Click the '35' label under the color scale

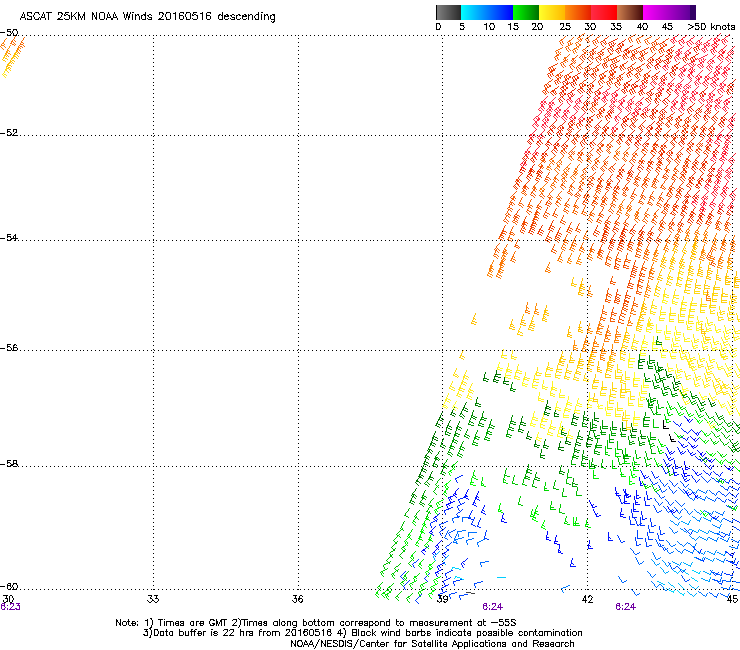616,27
